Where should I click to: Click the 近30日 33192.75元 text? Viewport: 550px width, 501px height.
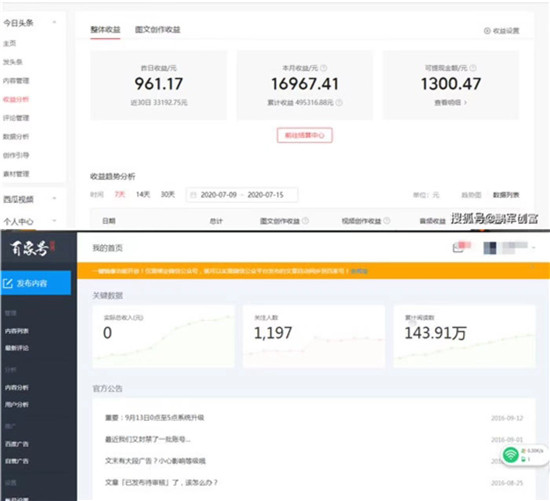[159, 102]
